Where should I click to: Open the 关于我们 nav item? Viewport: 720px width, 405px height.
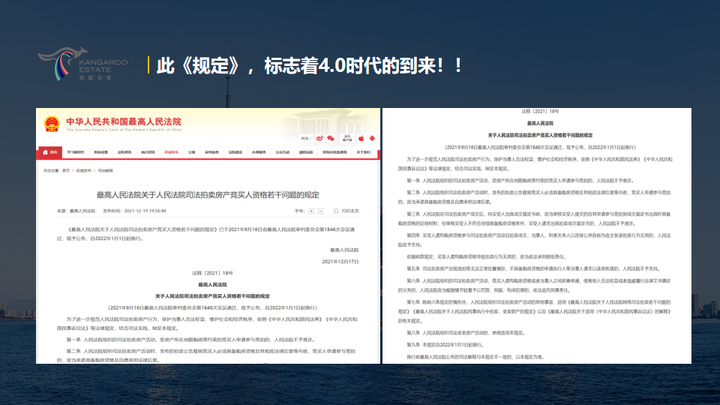pyautogui.click(x=363, y=152)
